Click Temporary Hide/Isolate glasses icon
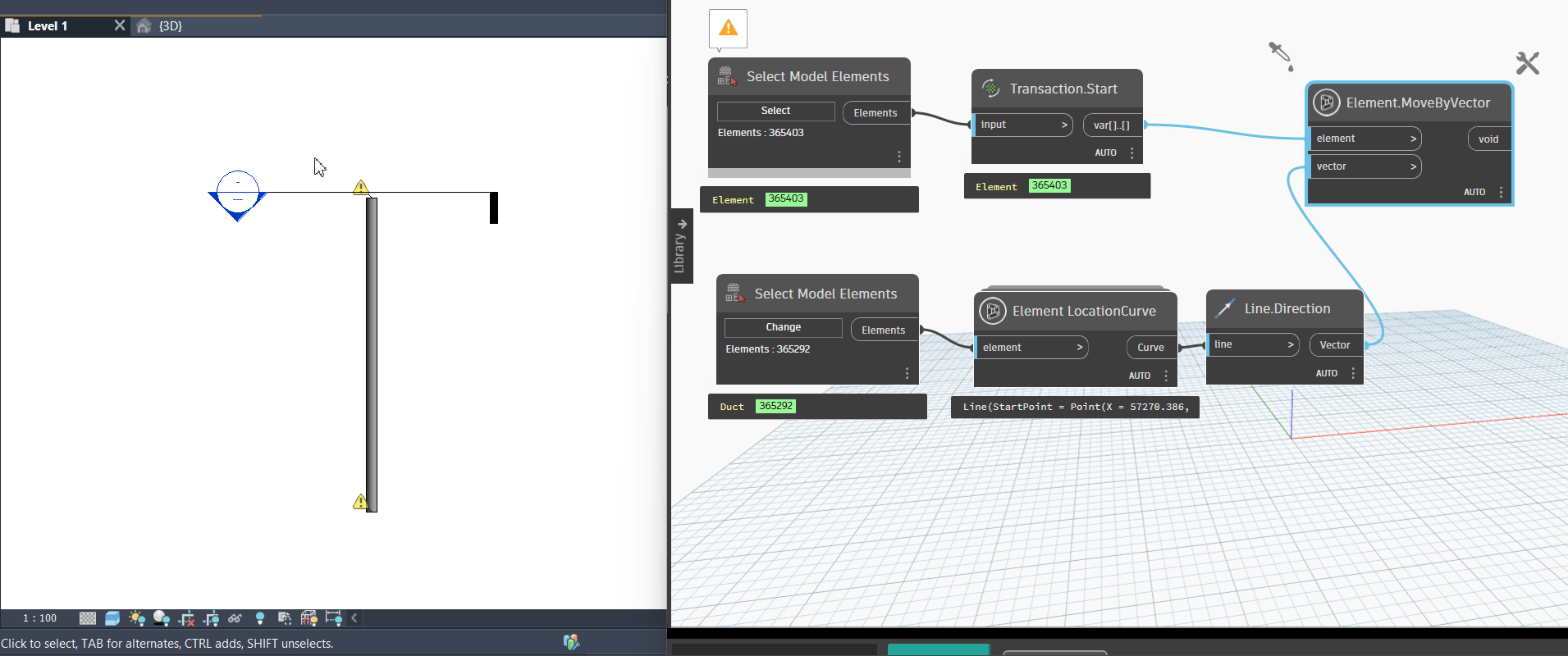Screen dimensions: 1568x656 click(x=235, y=618)
